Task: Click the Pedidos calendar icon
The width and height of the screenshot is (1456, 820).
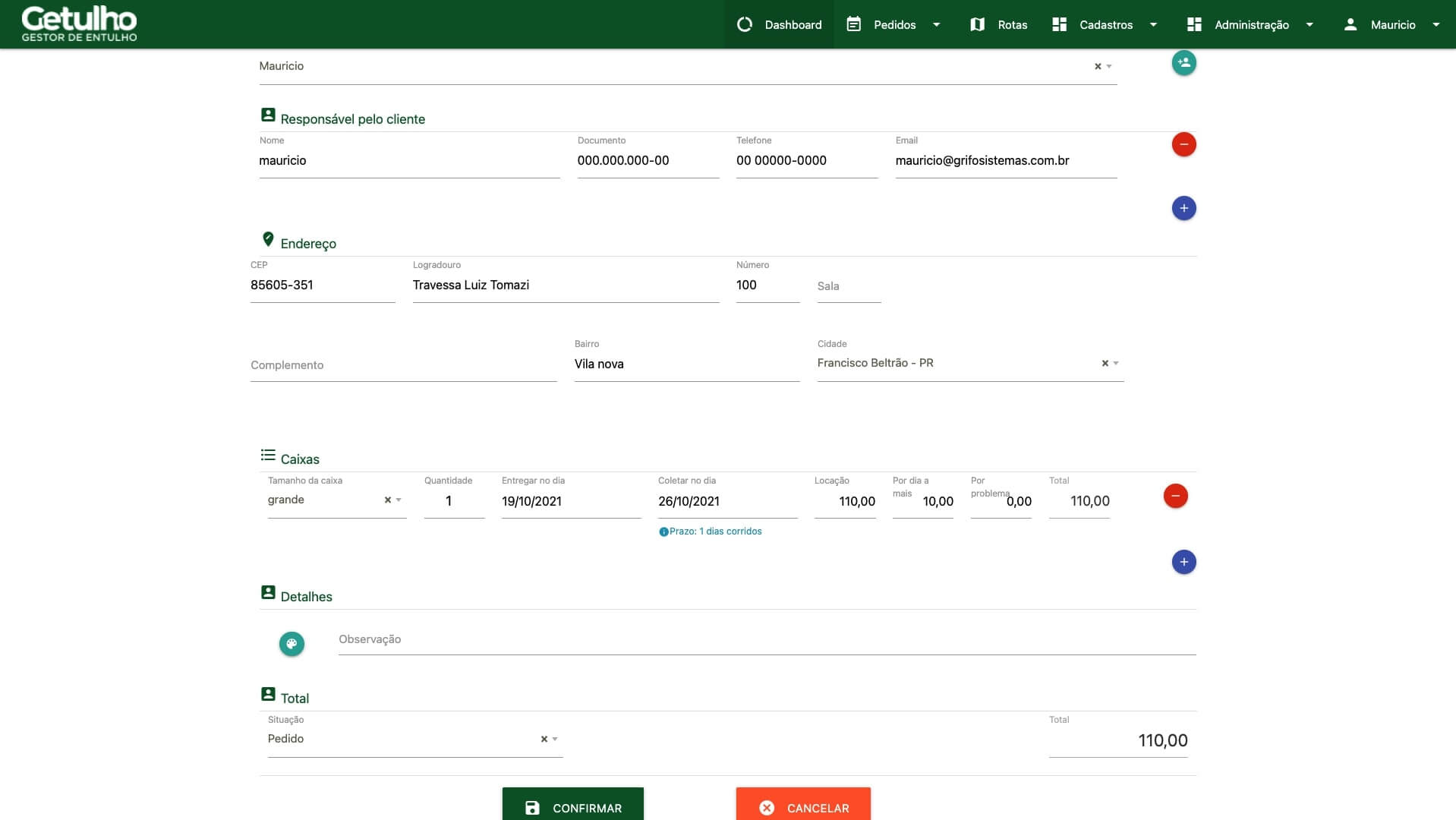Action: [x=853, y=24]
